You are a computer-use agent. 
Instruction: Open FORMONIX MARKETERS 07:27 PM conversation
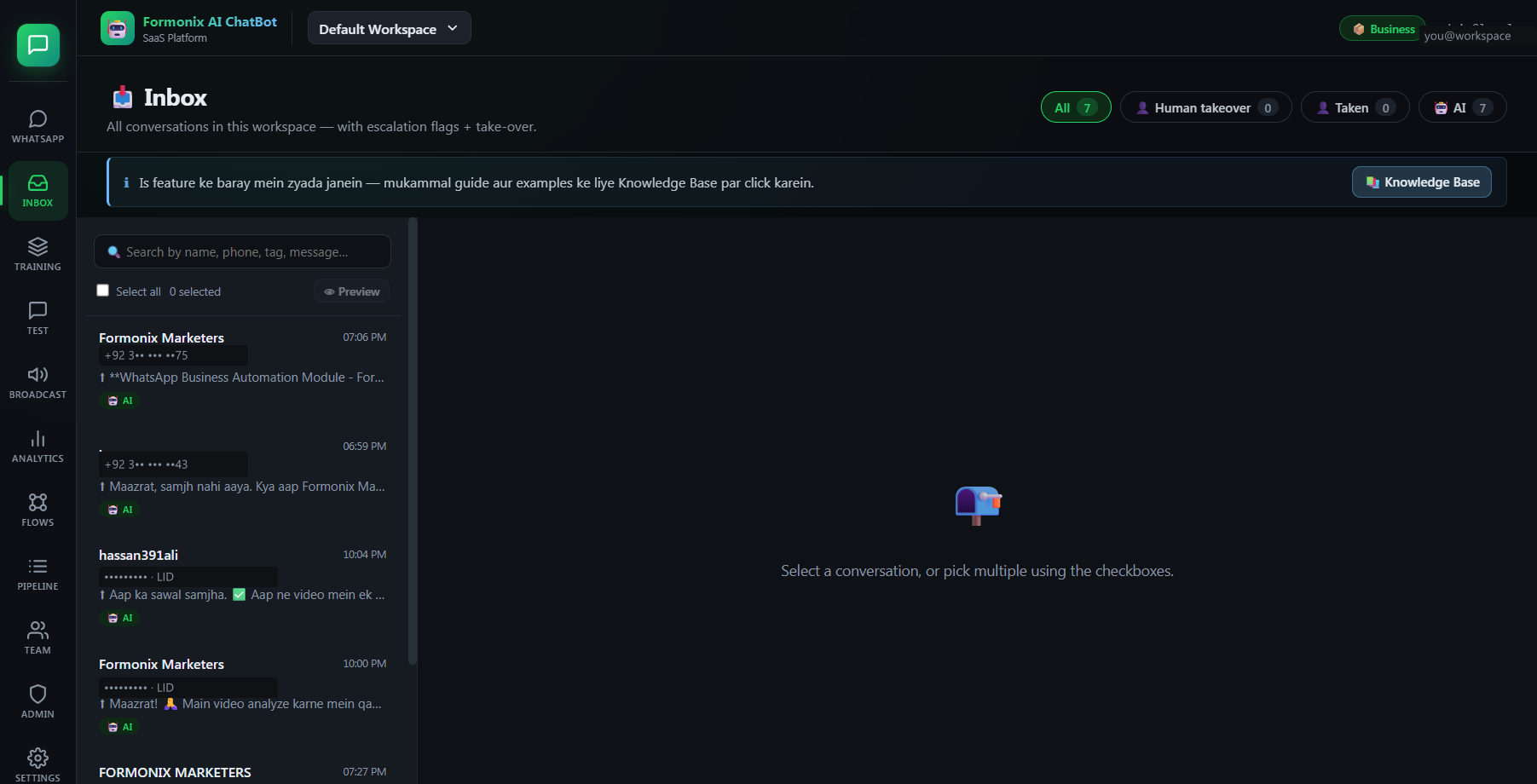(243, 770)
